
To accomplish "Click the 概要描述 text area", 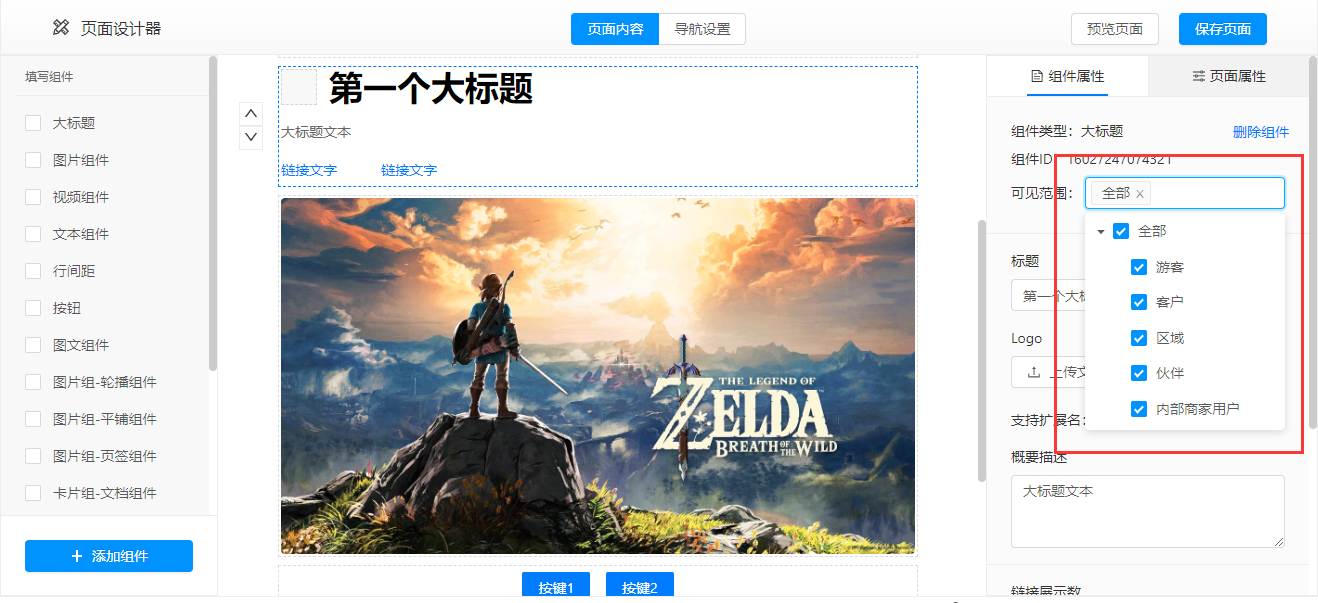I will coord(1148,511).
